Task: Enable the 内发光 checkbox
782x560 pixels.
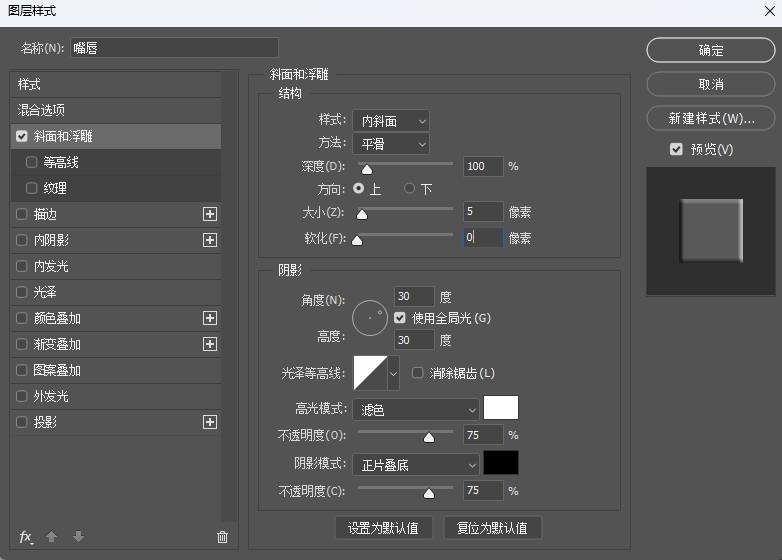Action: (x=21, y=266)
